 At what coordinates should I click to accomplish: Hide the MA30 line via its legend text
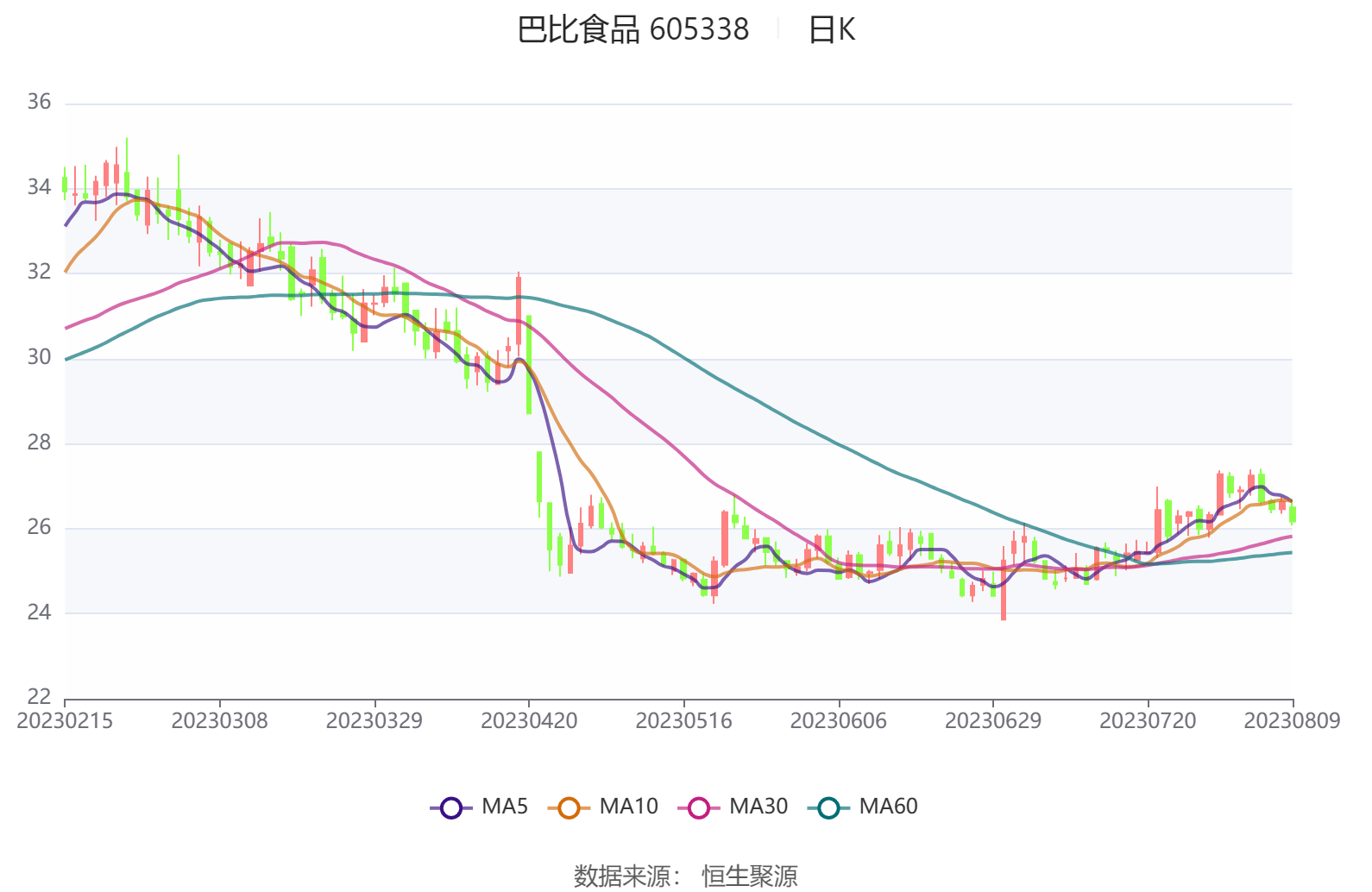point(758,807)
